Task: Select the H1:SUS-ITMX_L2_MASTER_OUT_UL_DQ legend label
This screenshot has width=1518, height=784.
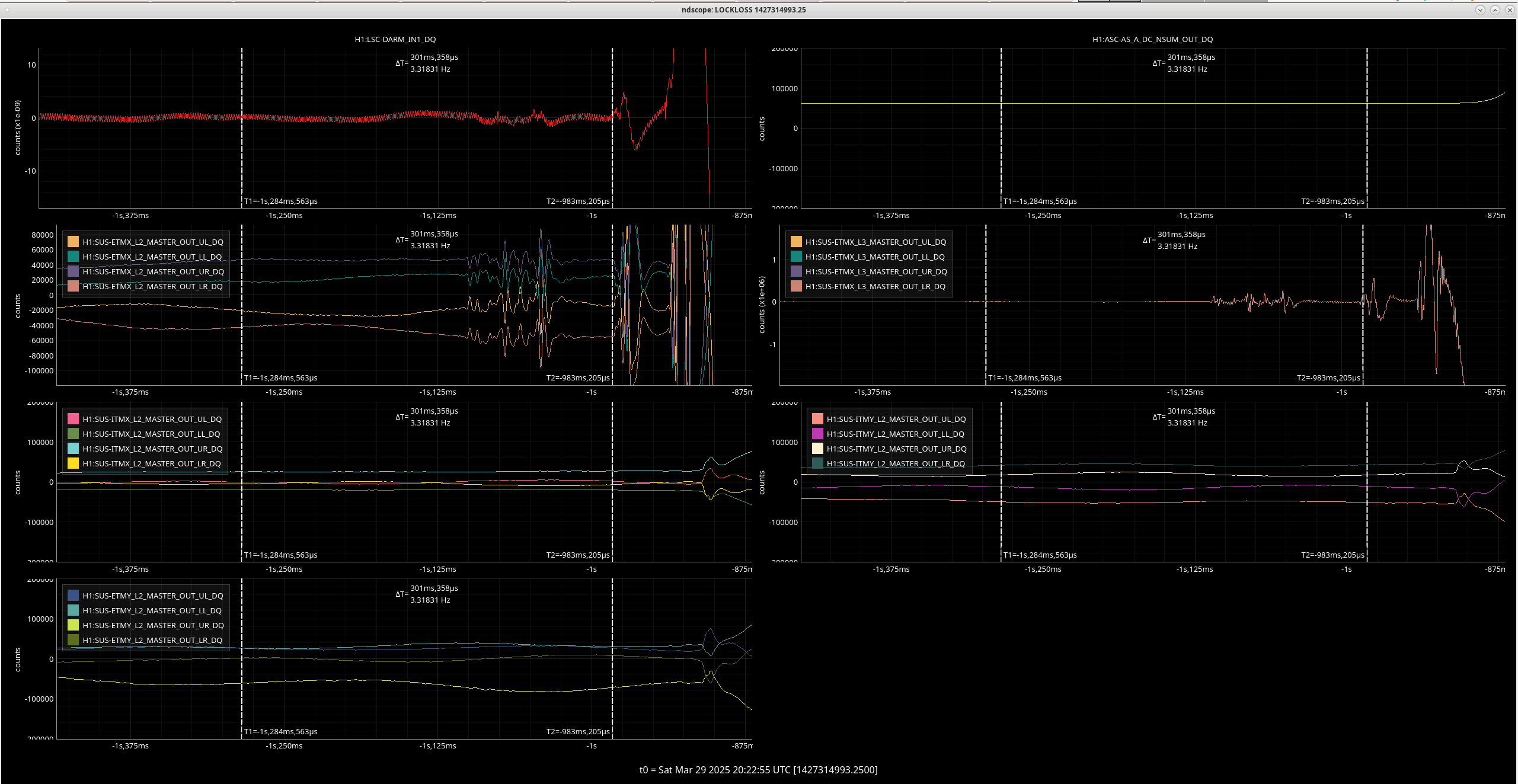Action: pos(152,419)
